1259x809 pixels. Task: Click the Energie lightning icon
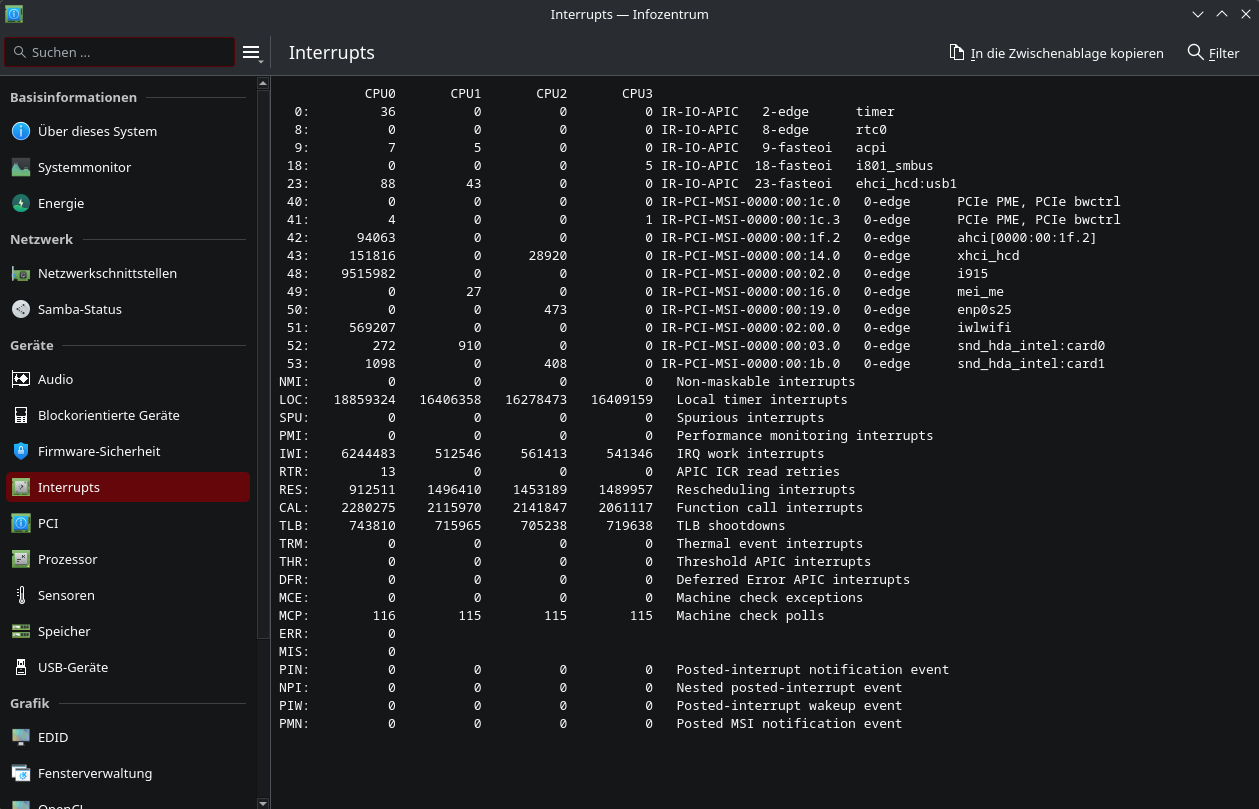[x=21, y=203]
